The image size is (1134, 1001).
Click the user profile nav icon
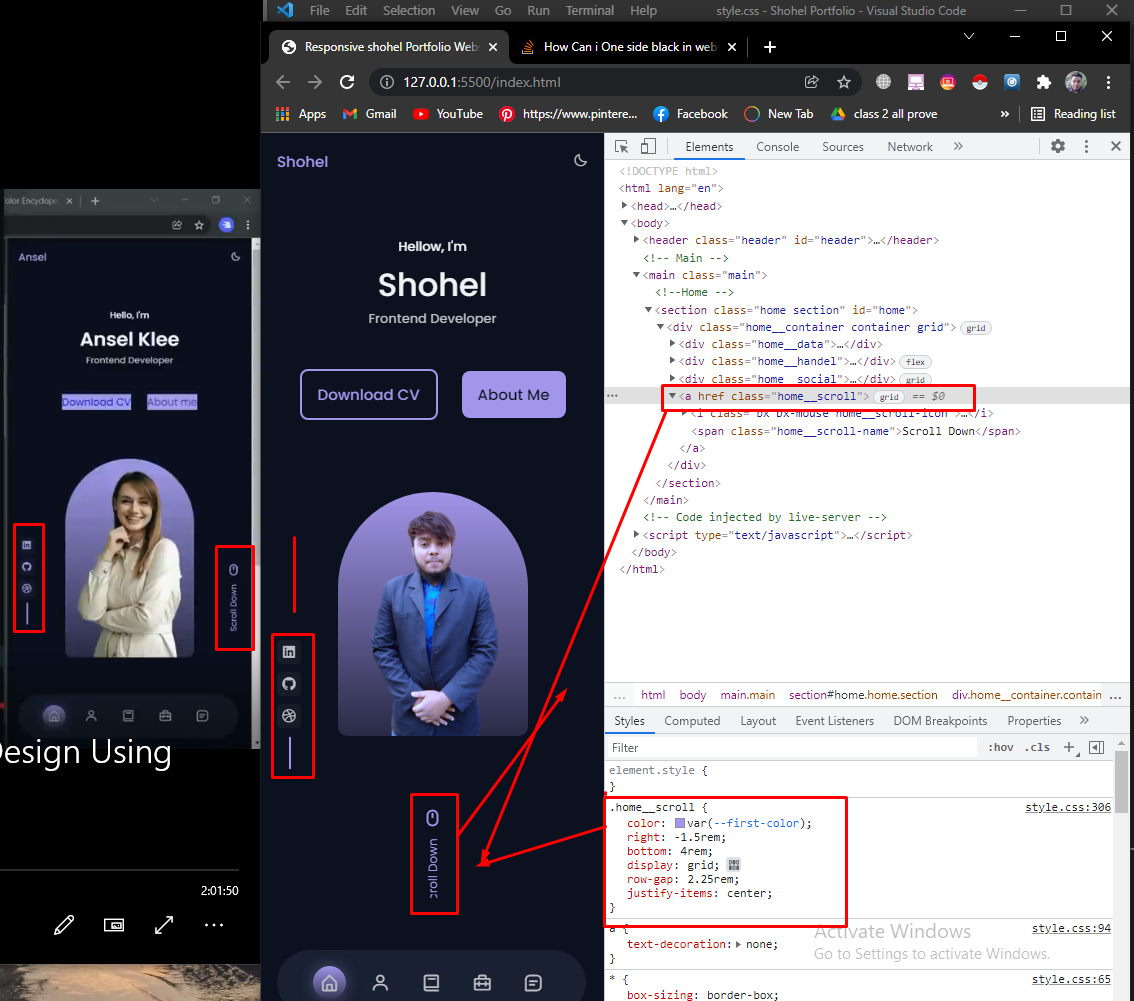pos(380,983)
